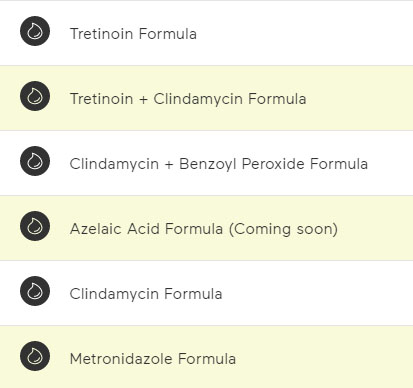Open the Tretinoin Formula text link
This screenshot has width=413, height=388.
pos(133,34)
